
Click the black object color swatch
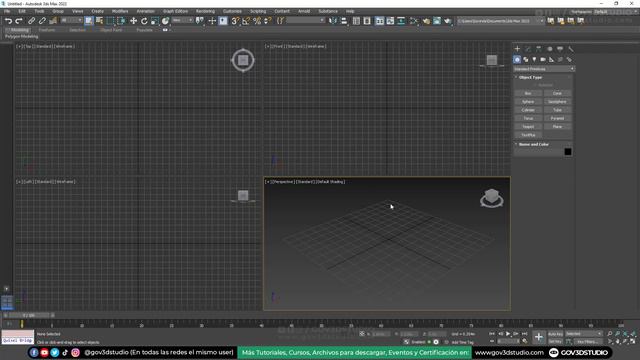[568, 152]
